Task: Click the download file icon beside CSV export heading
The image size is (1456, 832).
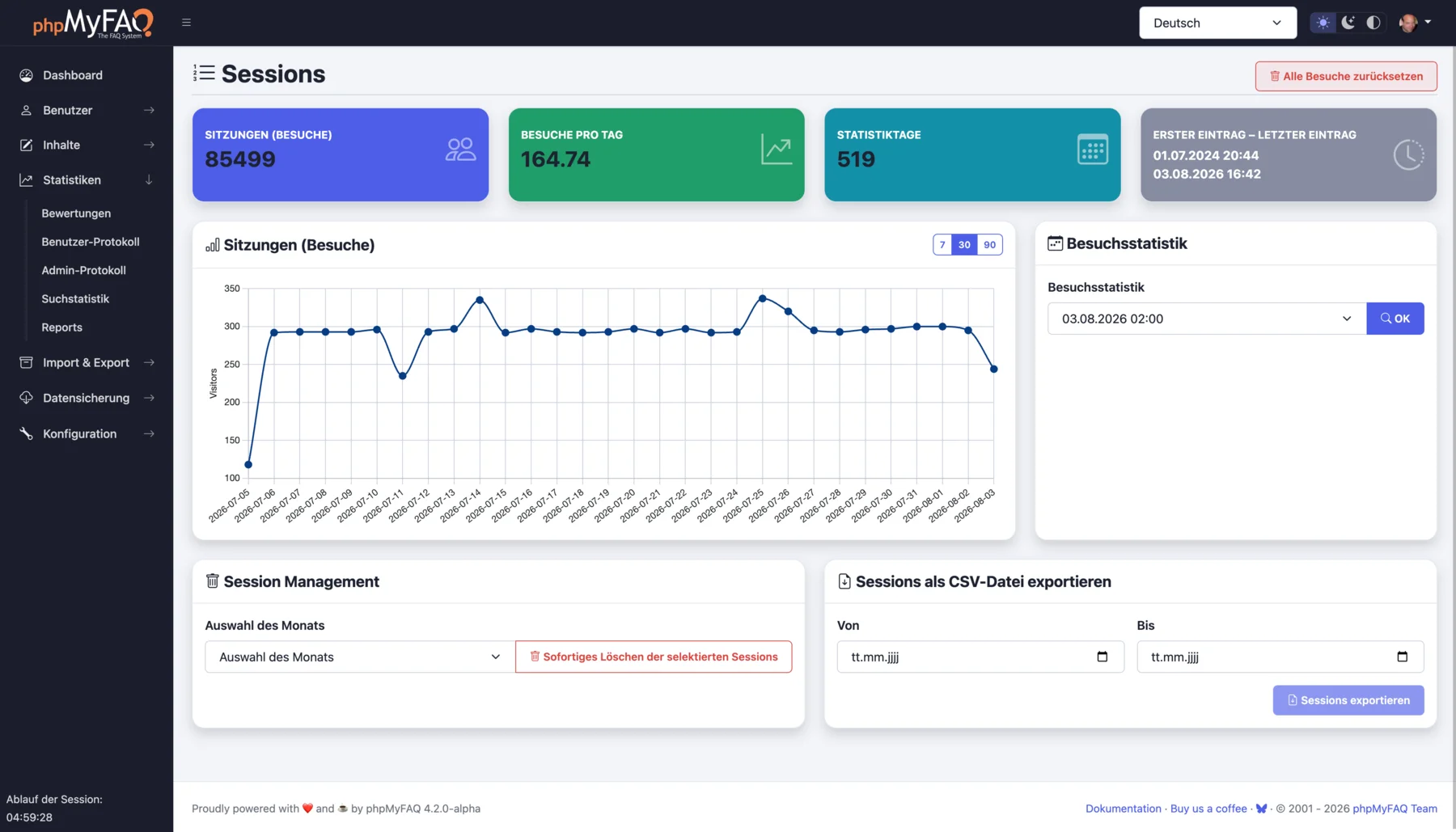Action: 844,581
